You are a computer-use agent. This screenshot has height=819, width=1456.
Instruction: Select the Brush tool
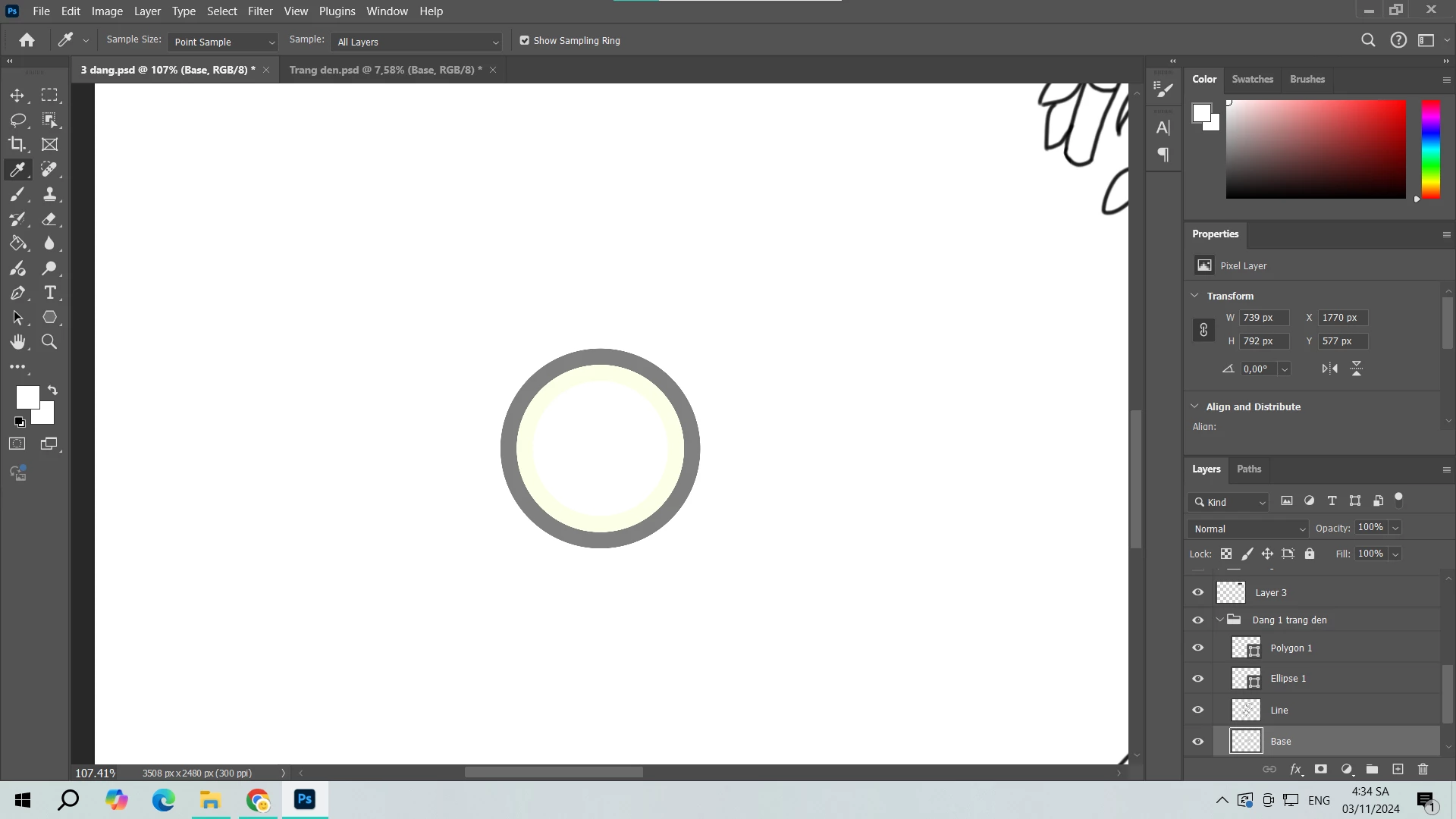point(17,194)
